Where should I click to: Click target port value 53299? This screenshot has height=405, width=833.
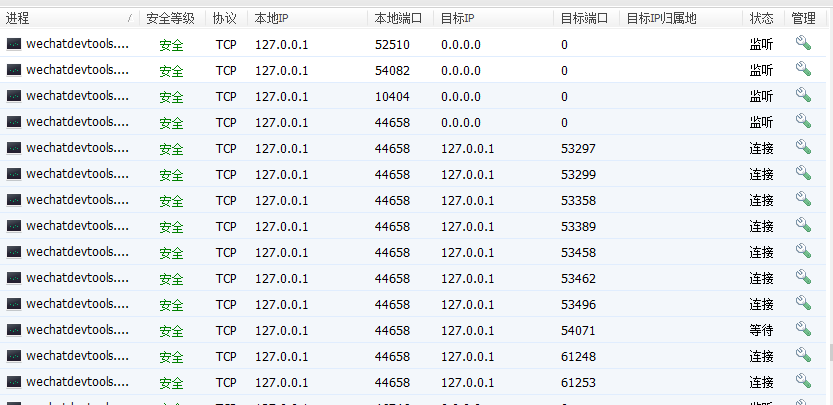(578, 175)
